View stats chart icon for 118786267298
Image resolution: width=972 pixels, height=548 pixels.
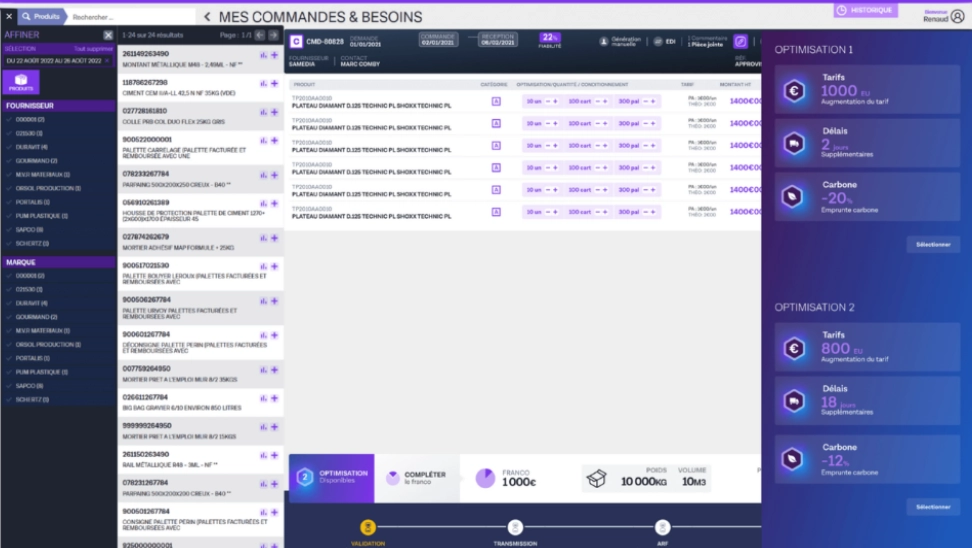(264, 84)
